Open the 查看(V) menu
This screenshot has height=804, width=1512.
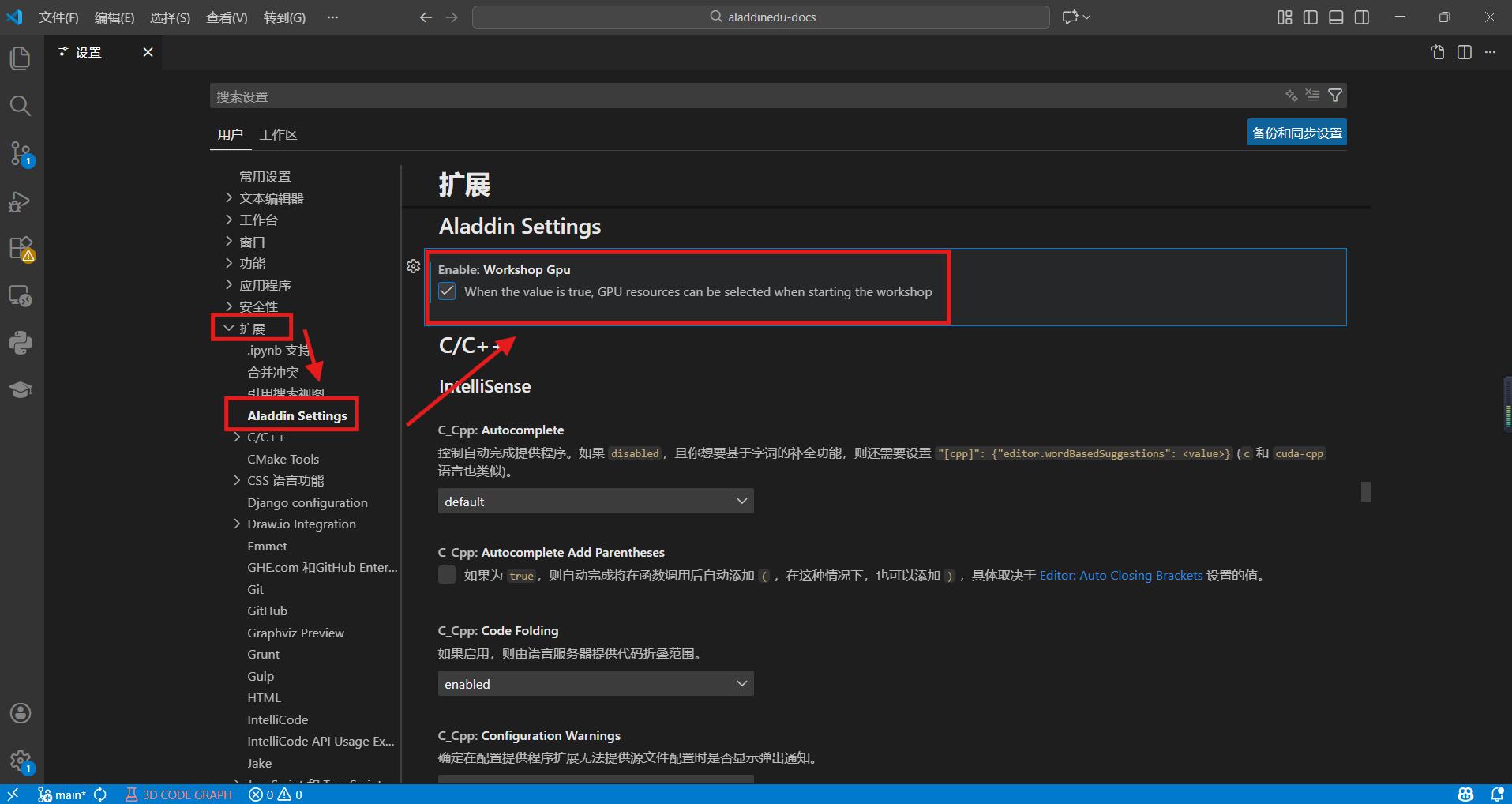(227, 17)
